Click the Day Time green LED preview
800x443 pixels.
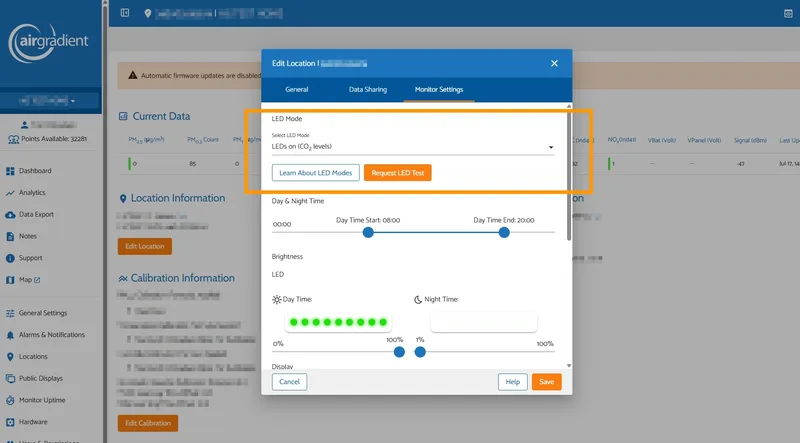(338, 322)
